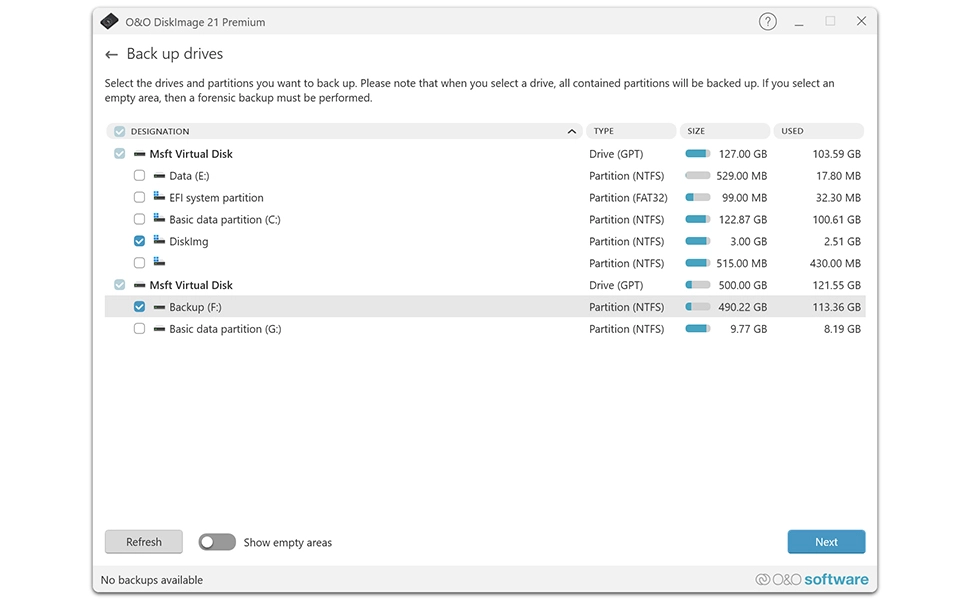The image size is (970, 600).
Task: Collapse the list using the DESIGNATION column chevron
Action: point(571,131)
